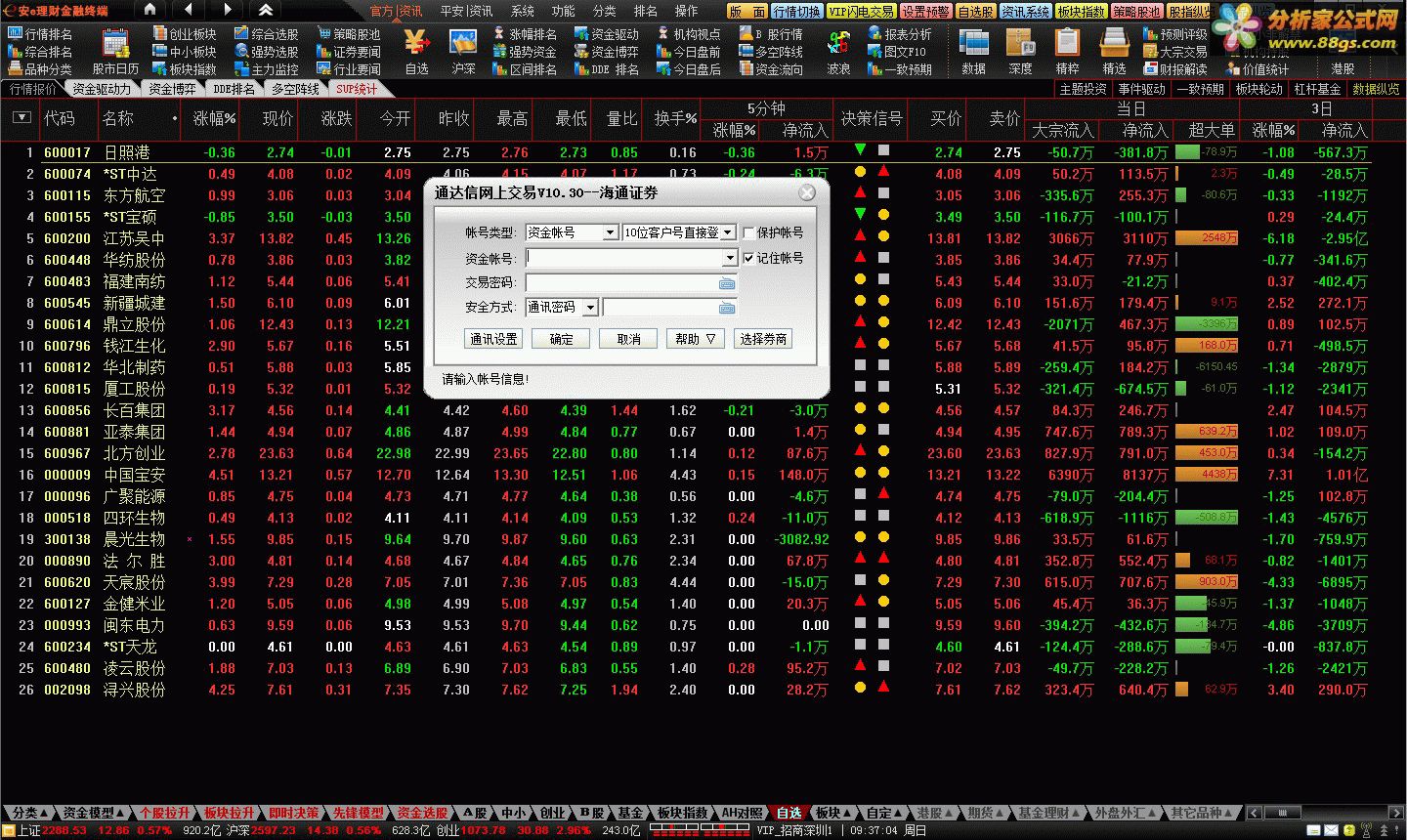
Task: Open 报表分析 in toolbar
Action: point(900,34)
